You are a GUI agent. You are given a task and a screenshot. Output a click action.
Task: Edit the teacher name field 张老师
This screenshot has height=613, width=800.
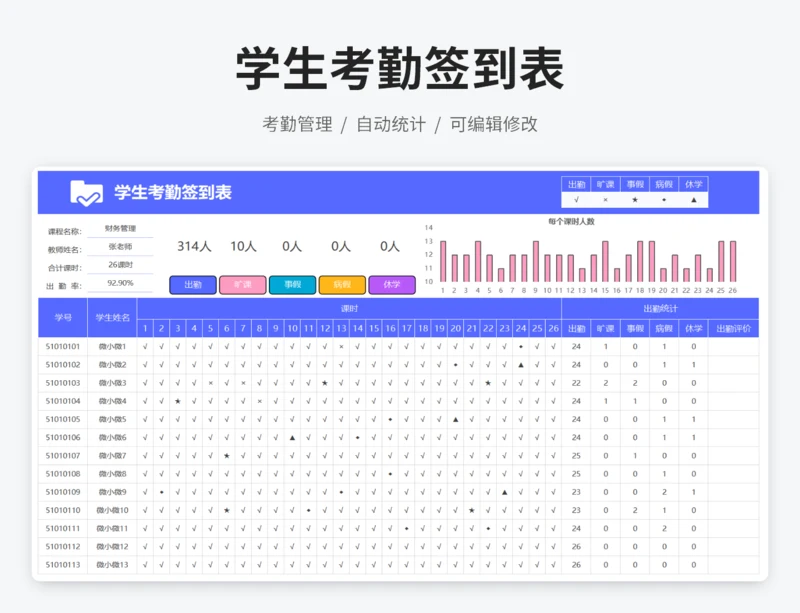(120, 247)
